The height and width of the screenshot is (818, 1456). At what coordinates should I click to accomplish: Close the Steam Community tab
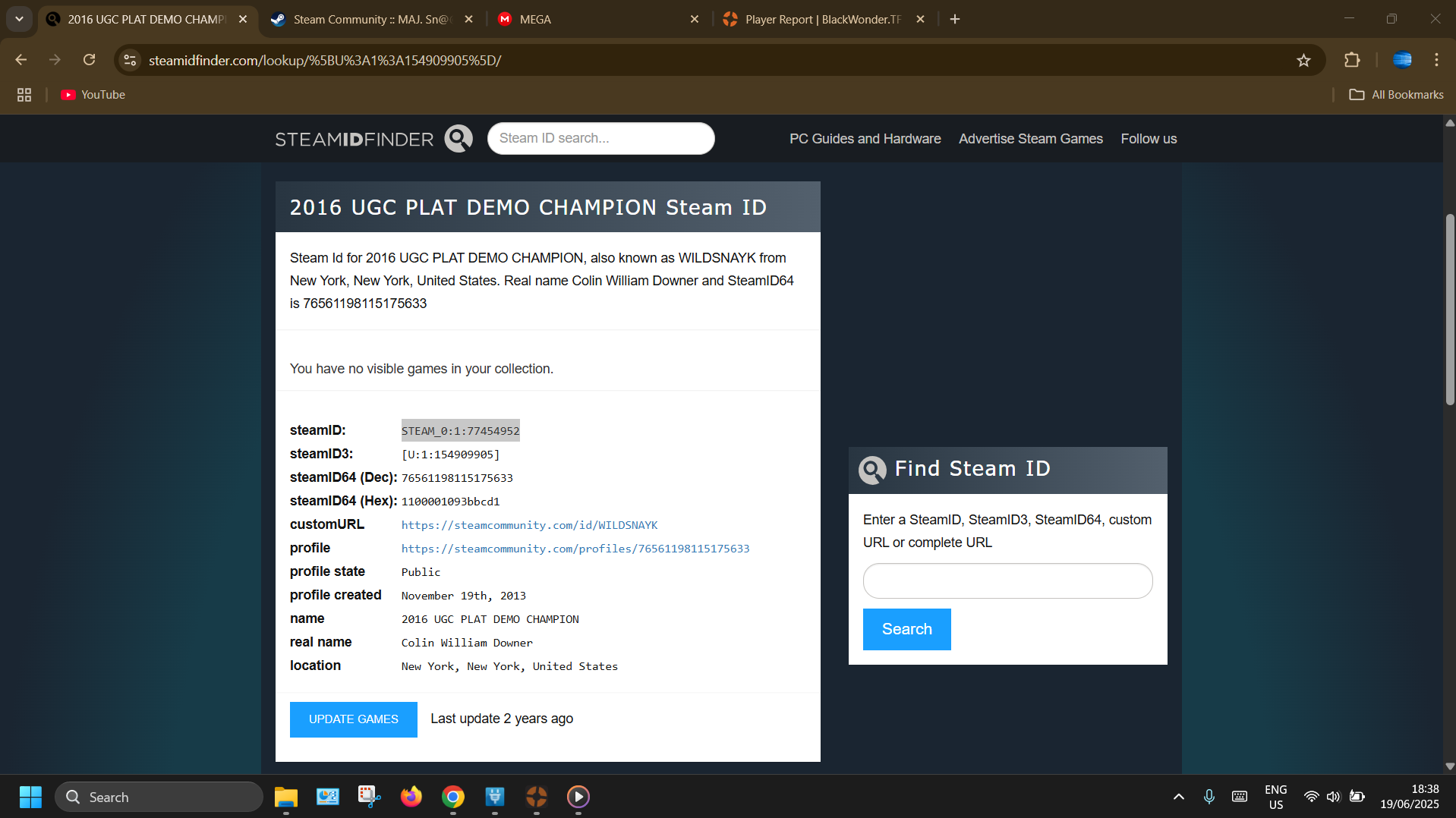pos(468,19)
